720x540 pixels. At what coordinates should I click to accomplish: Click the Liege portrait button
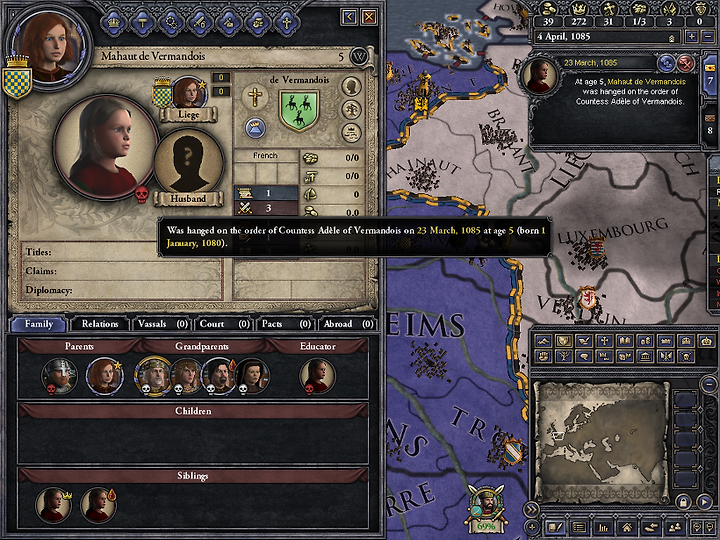click(x=188, y=93)
